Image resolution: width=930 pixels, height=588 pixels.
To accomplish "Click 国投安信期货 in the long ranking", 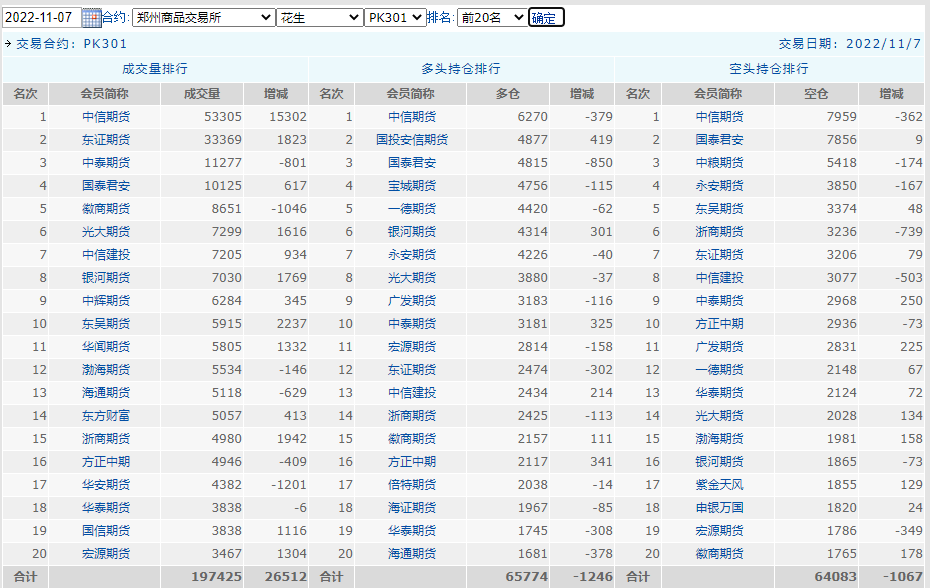I will click(412, 140).
